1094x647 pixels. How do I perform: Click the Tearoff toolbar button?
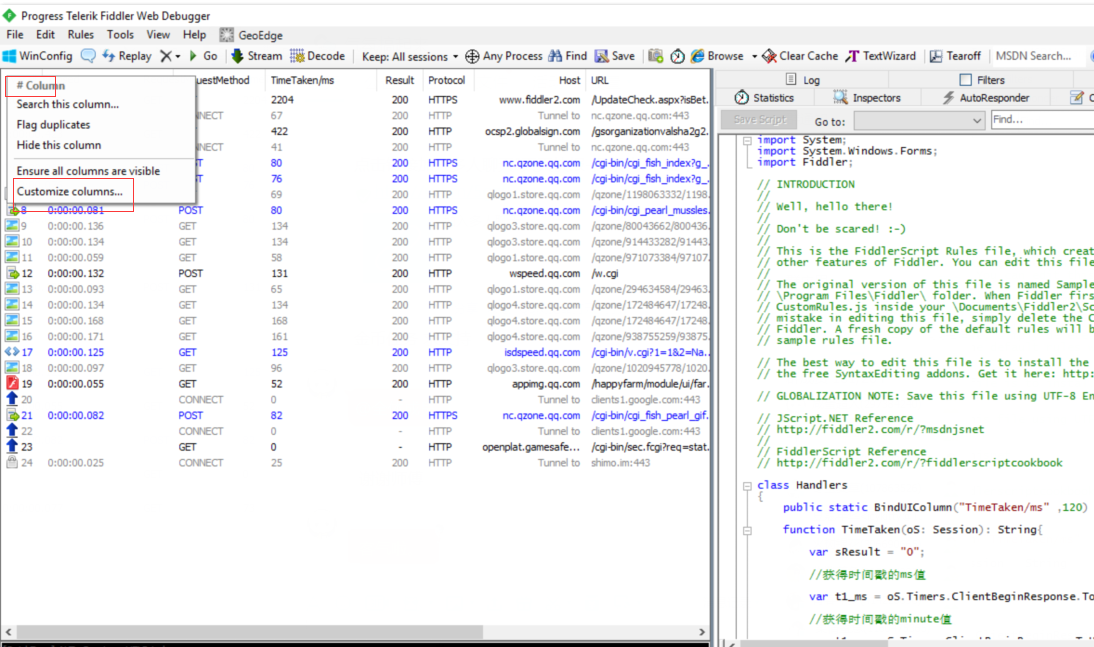[x=955, y=56]
